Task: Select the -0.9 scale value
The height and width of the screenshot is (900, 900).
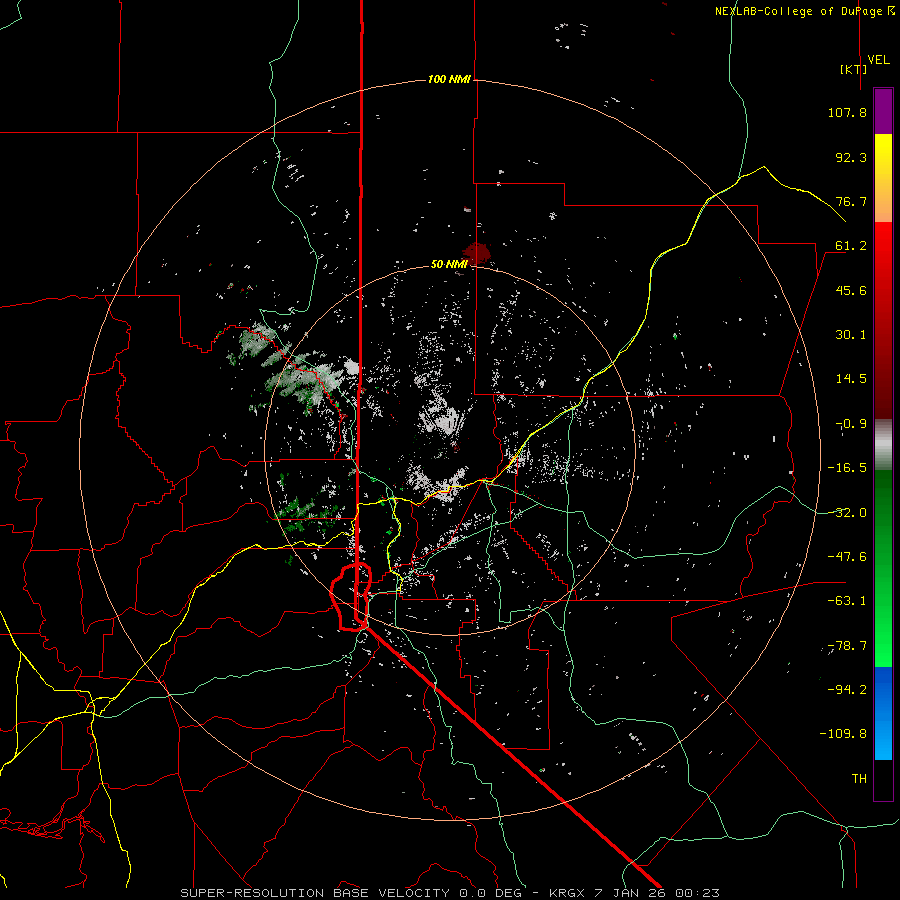Action: pos(851,424)
